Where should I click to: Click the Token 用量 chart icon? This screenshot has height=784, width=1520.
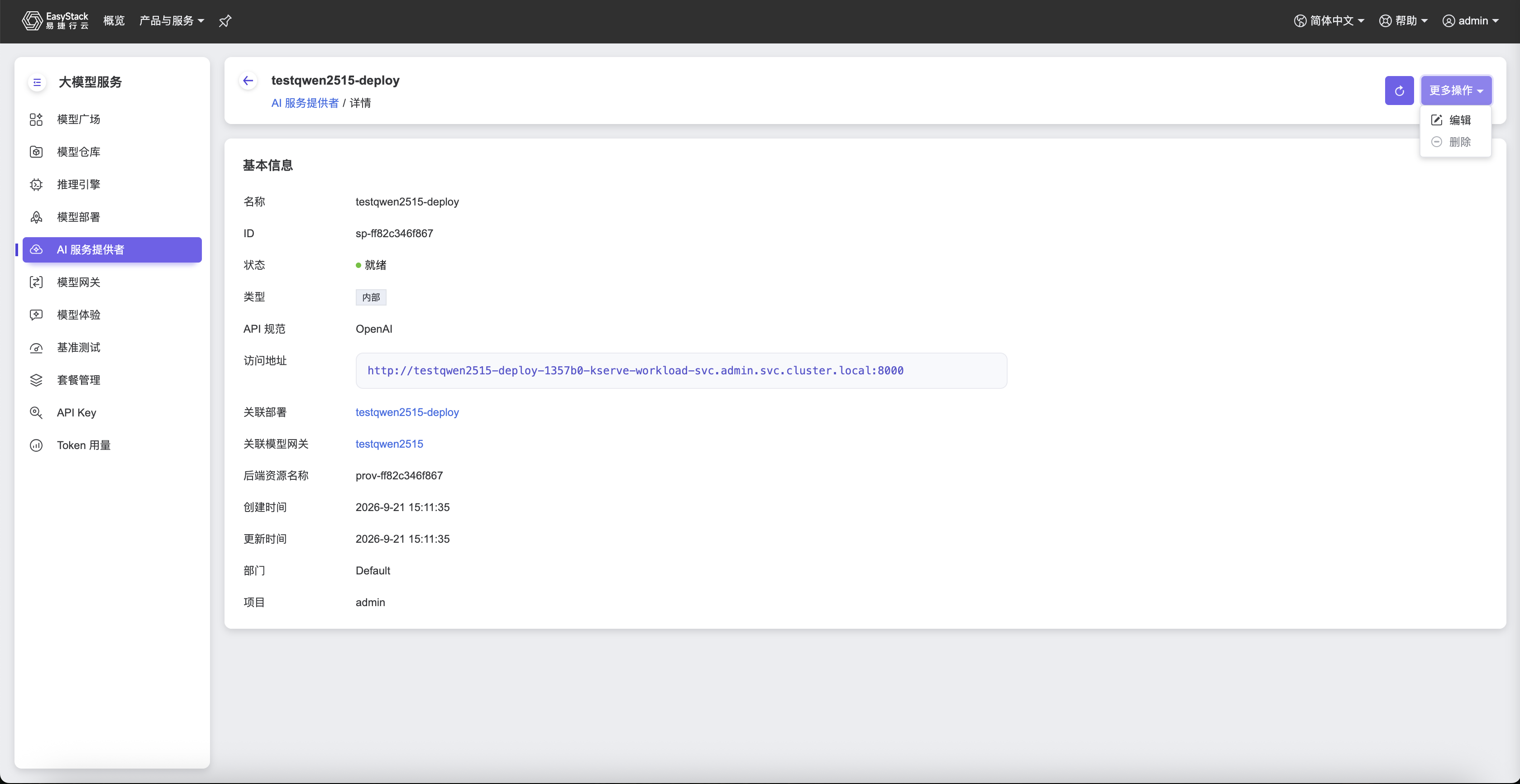click(x=36, y=445)
